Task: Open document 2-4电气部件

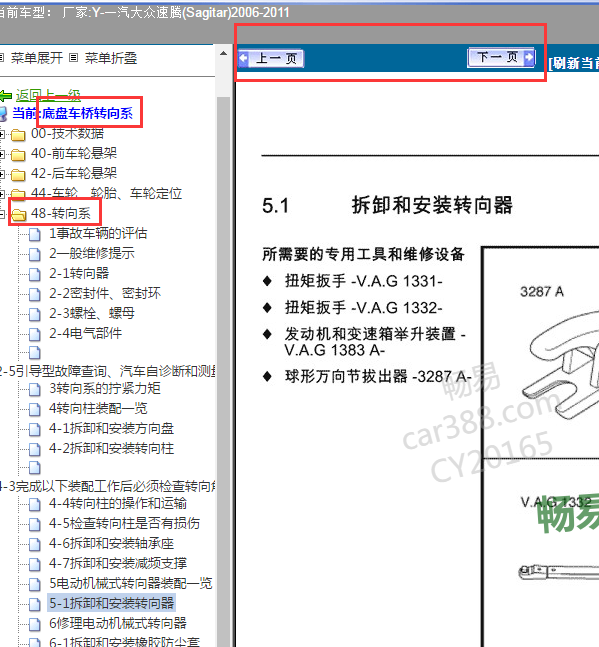Action: (85, 333)
